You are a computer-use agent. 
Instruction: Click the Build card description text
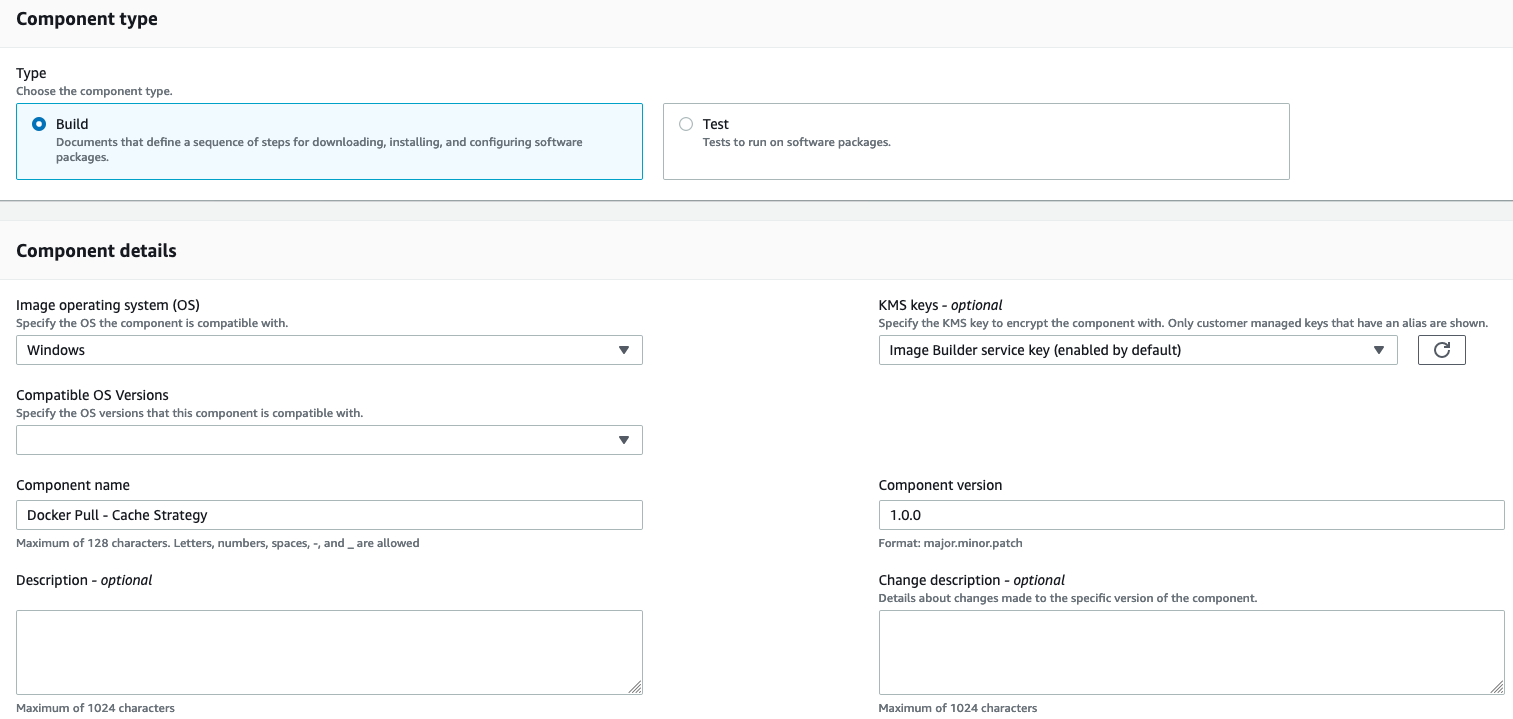[319, 149]
